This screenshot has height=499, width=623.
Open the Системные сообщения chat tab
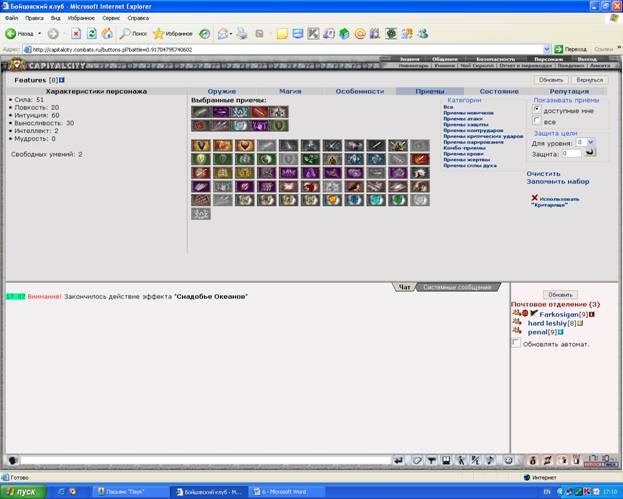coord(457,287)
